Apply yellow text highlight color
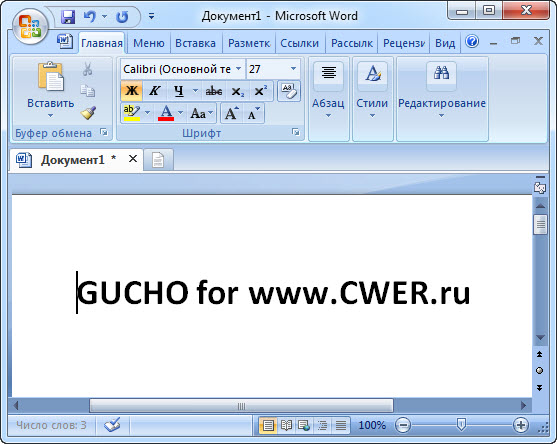This screenshot has height=444, width=557. pyautogui.click(x=131, y=113)
